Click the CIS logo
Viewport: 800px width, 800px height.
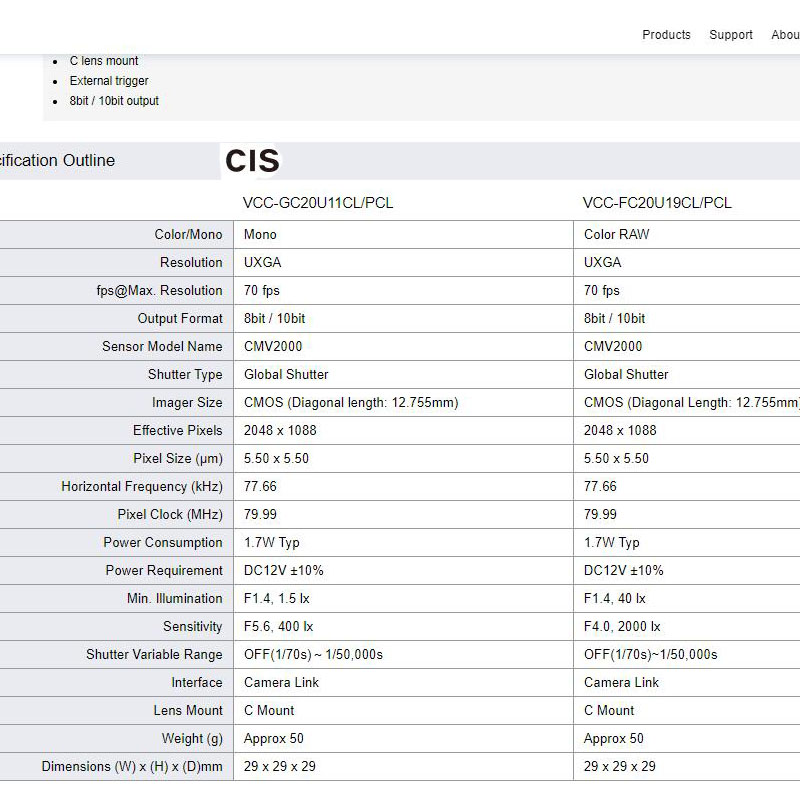252,161
